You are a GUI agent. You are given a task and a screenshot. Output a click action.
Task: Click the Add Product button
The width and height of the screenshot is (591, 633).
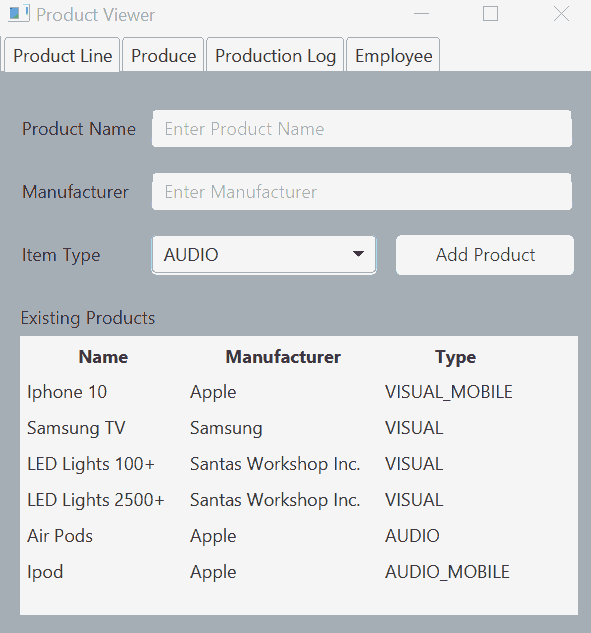[485, 255]
